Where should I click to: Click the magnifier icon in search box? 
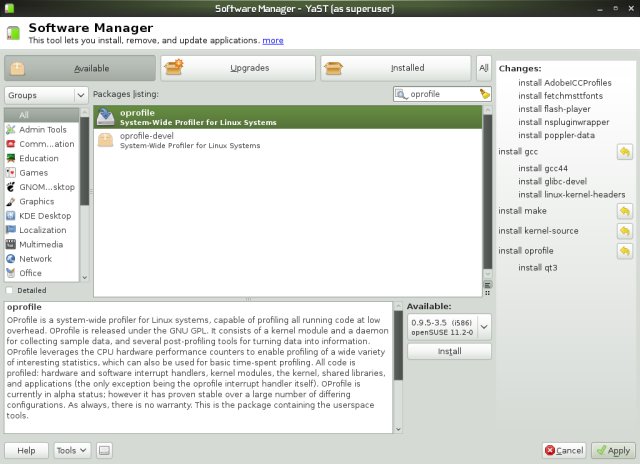(401, 94)
